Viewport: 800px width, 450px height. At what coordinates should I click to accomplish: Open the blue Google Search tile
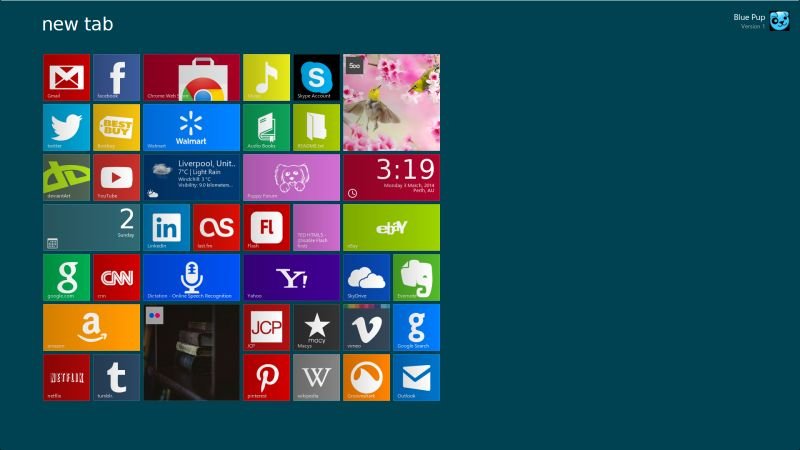coord(416,328)
